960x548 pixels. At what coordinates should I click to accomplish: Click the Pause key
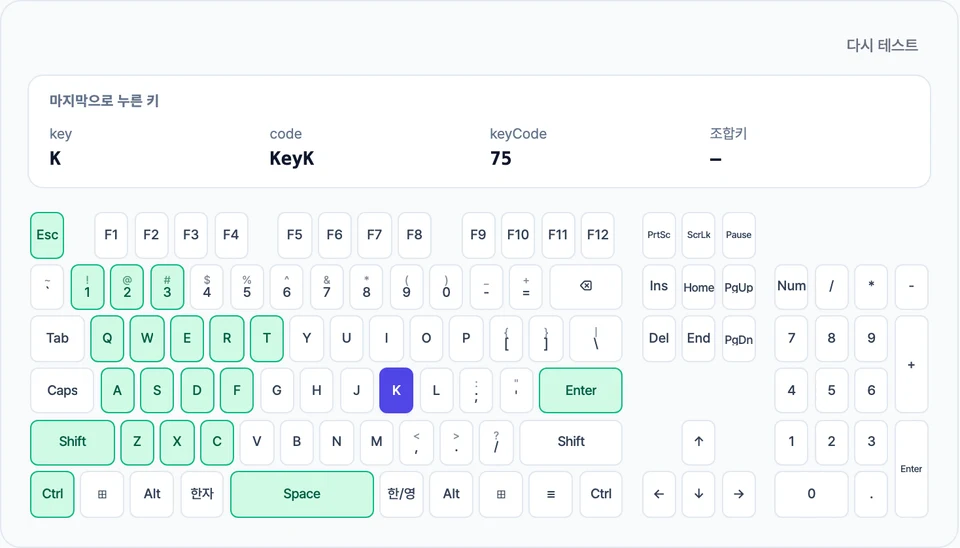click(x=739, y=235)
